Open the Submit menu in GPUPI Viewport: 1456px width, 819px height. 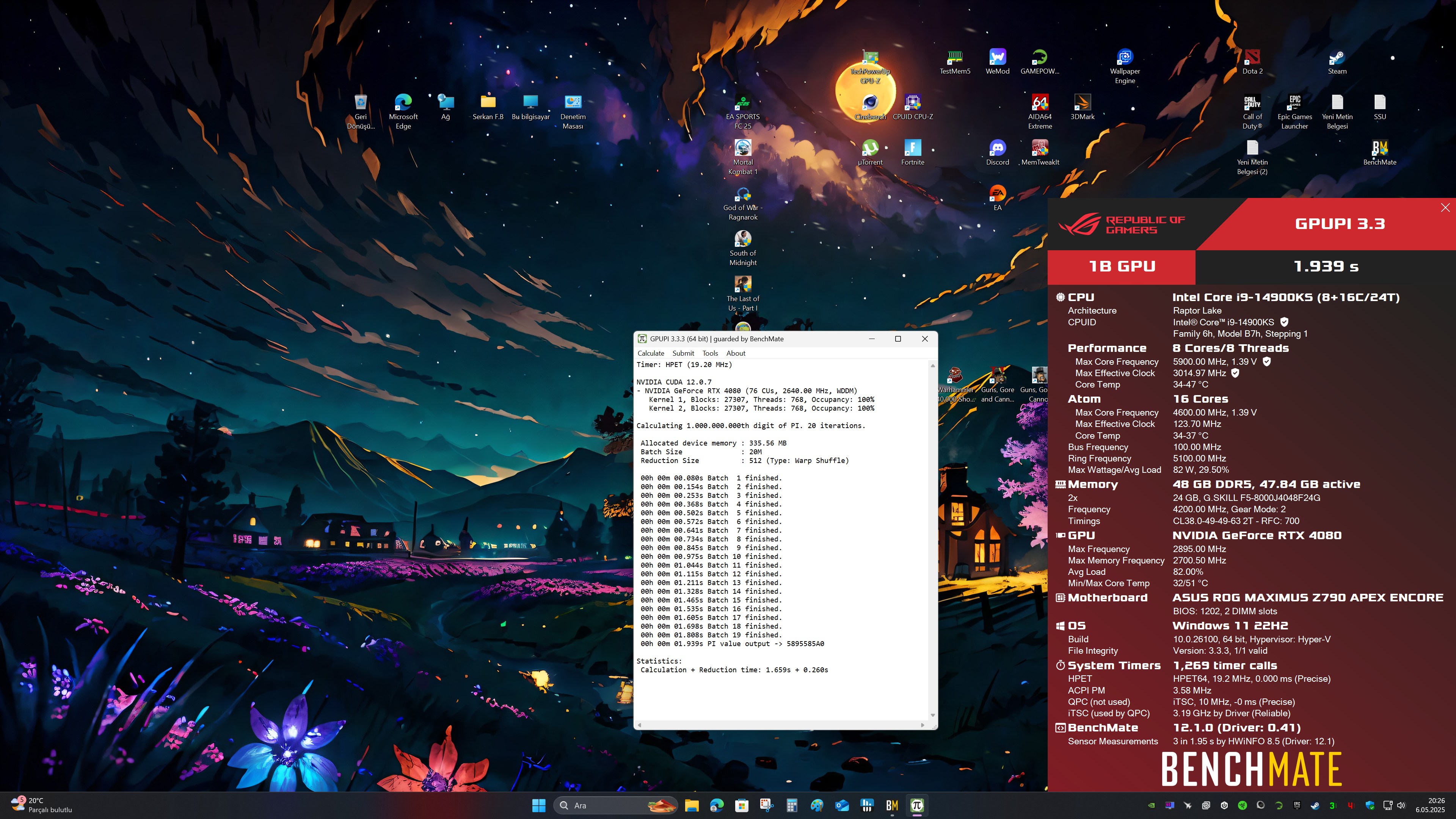pos(683,353)
